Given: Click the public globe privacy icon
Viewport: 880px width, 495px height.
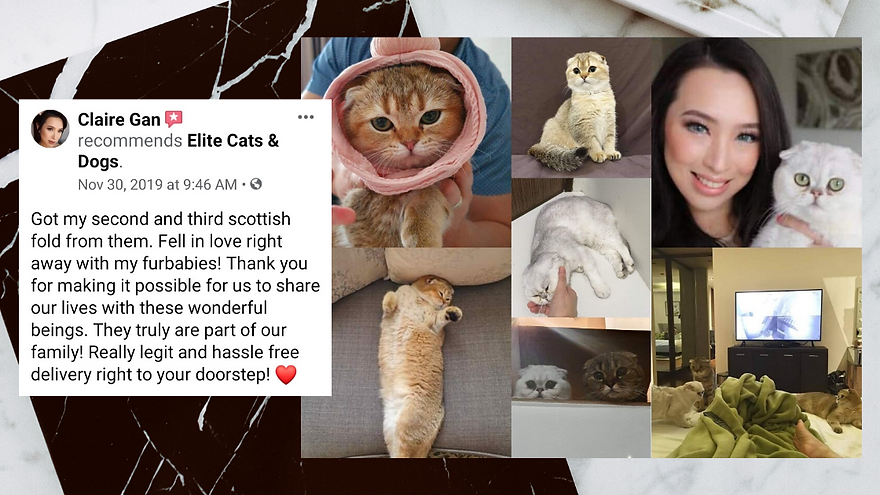Looking at the screenshot, I should (x=256, y=184).
